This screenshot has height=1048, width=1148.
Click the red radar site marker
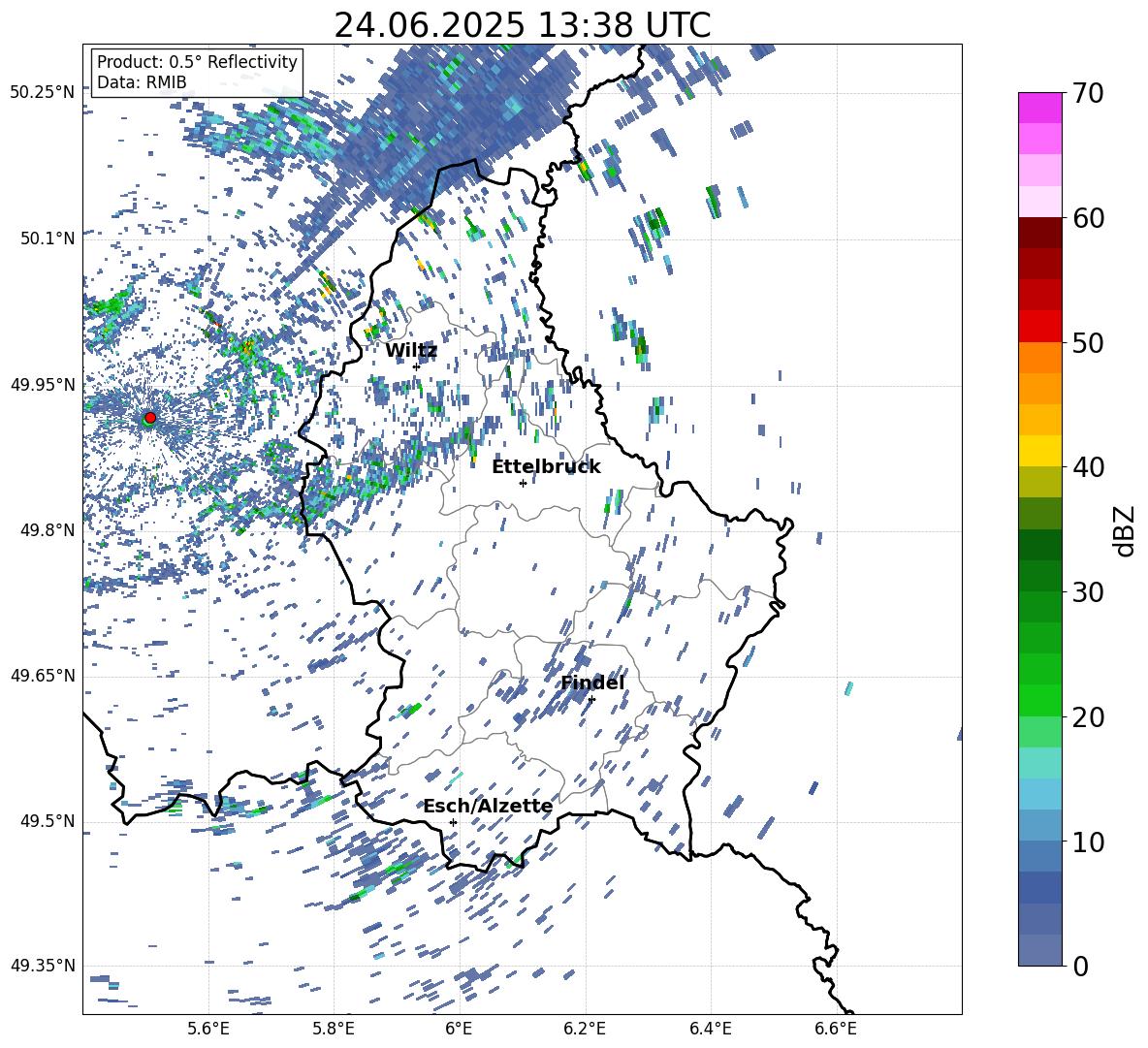[x=150, y=417]
